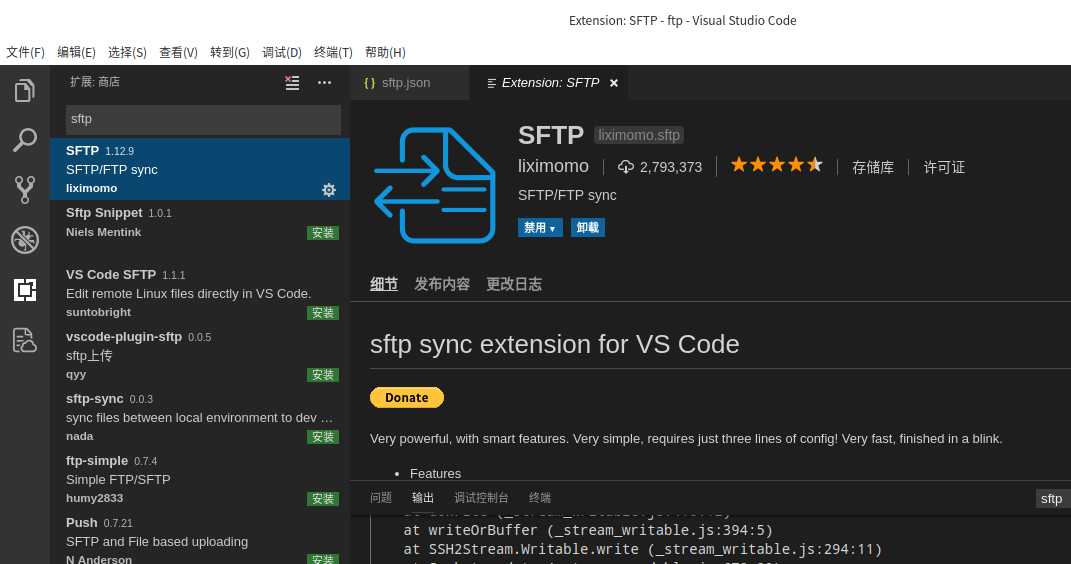The width and height of the screenshot is (1071, 564).
Task: Click the writeOrBuffer stack trace line
Action: tap(587, 531)
